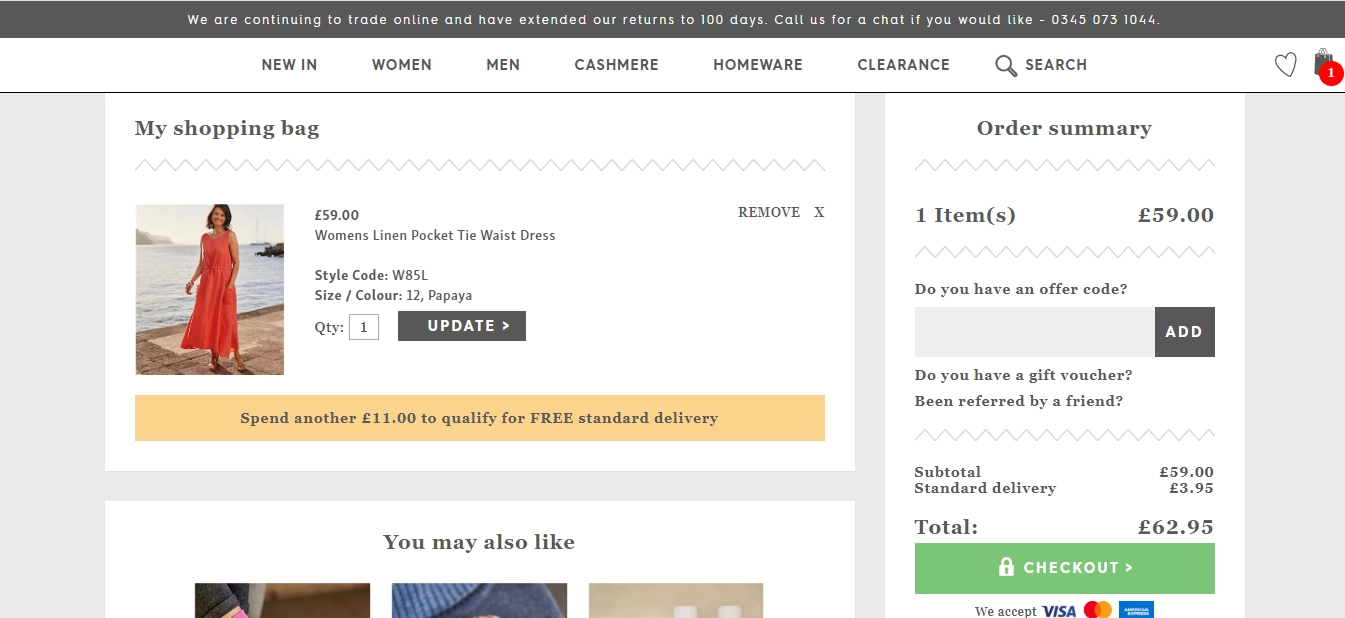Click the SEARCH label
This screenshot has height=618, width=1345.
coord(1056,65)
